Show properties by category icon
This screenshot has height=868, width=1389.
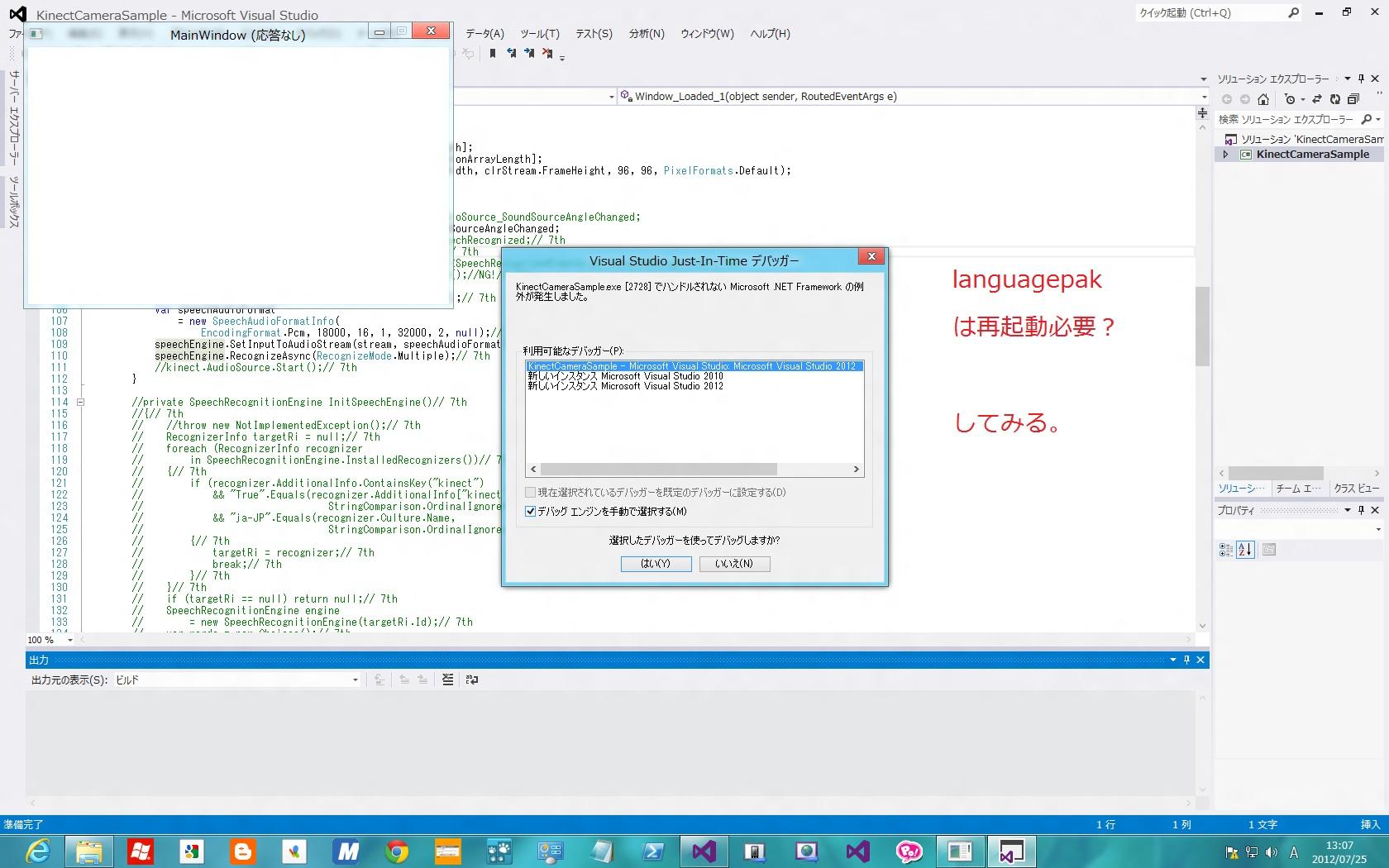pos(1226,550)
